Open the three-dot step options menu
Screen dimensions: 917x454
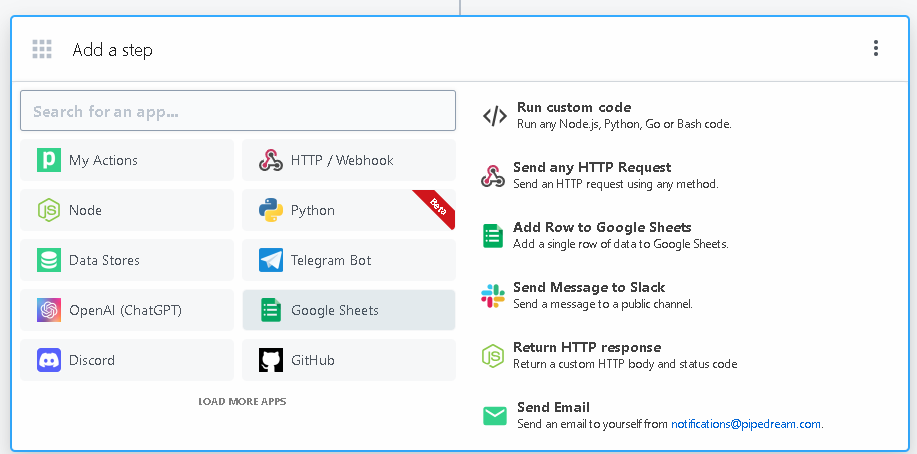pos(875,48)
